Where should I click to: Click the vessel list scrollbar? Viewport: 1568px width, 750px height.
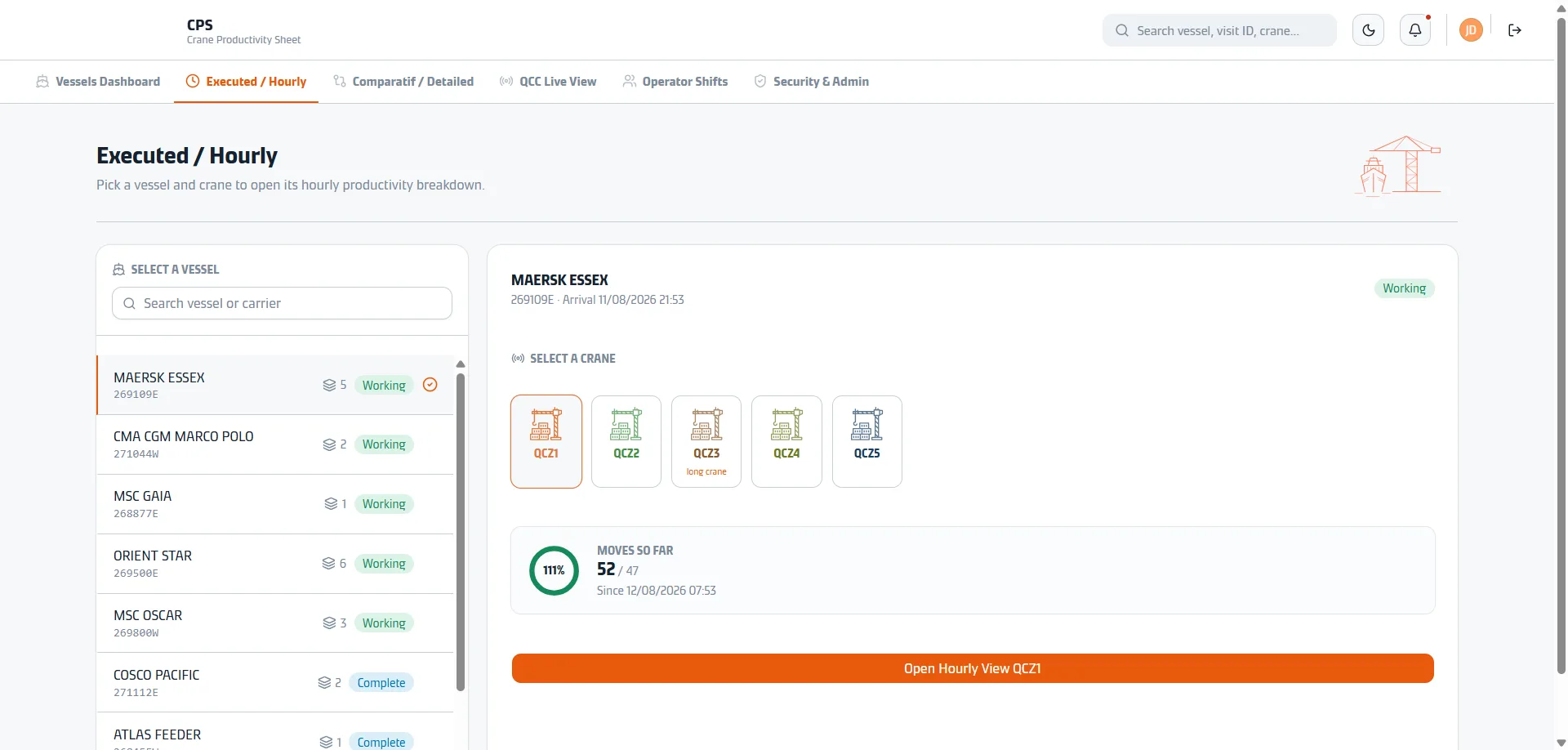coord(461,531)
